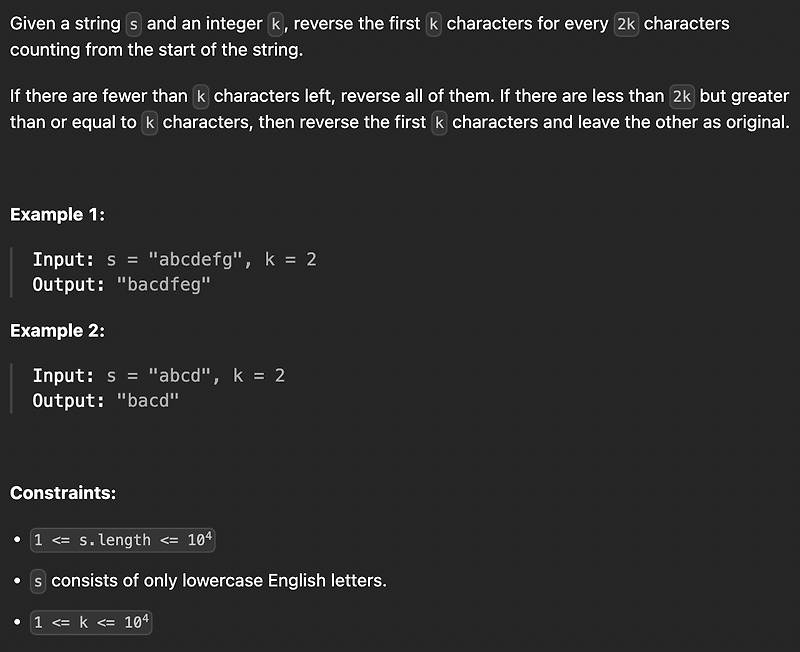The image size is (800, 652).
Task: Click the 'k' chip after 'an integer'
Action: [276, 24]
